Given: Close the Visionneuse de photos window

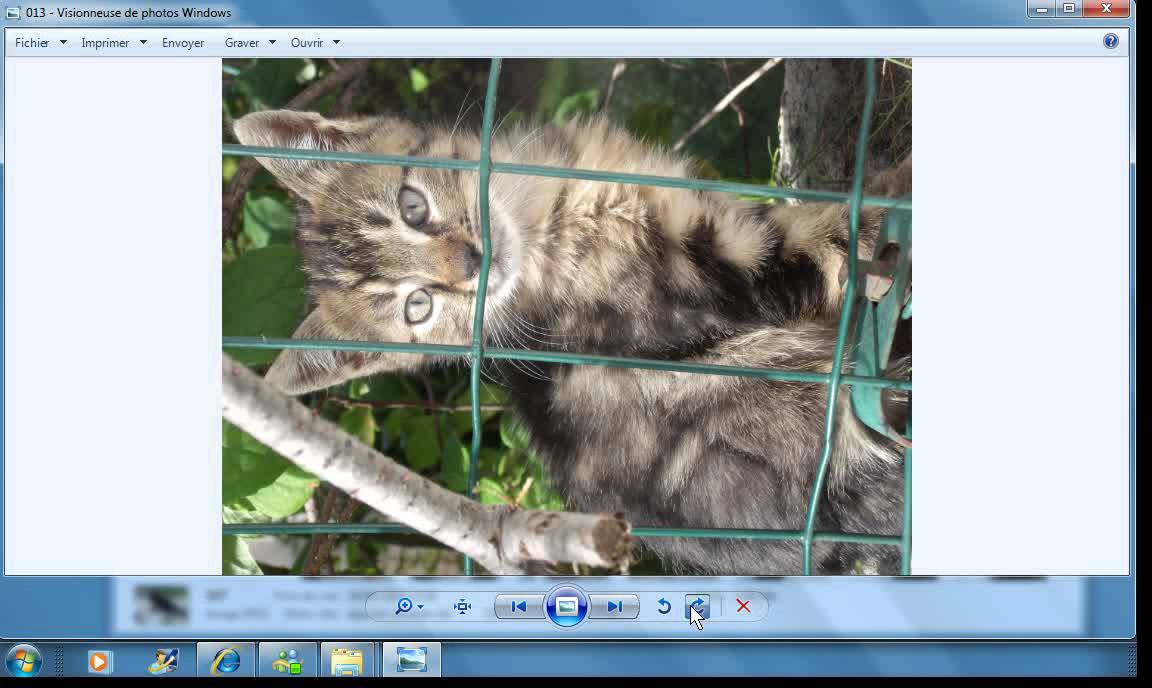Looking at the screenshot, I should [x=1106, y=9].
